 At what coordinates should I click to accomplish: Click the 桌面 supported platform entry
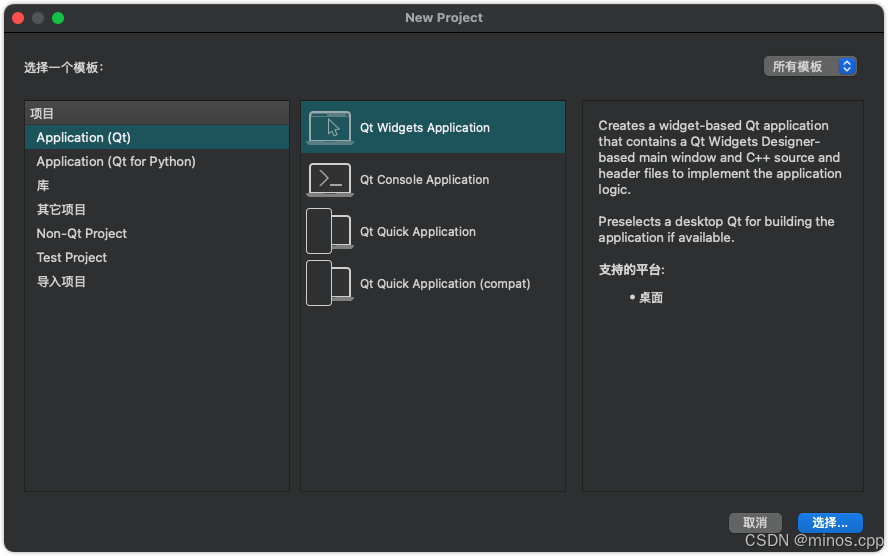pyautogui.click(x=651, y=298)
